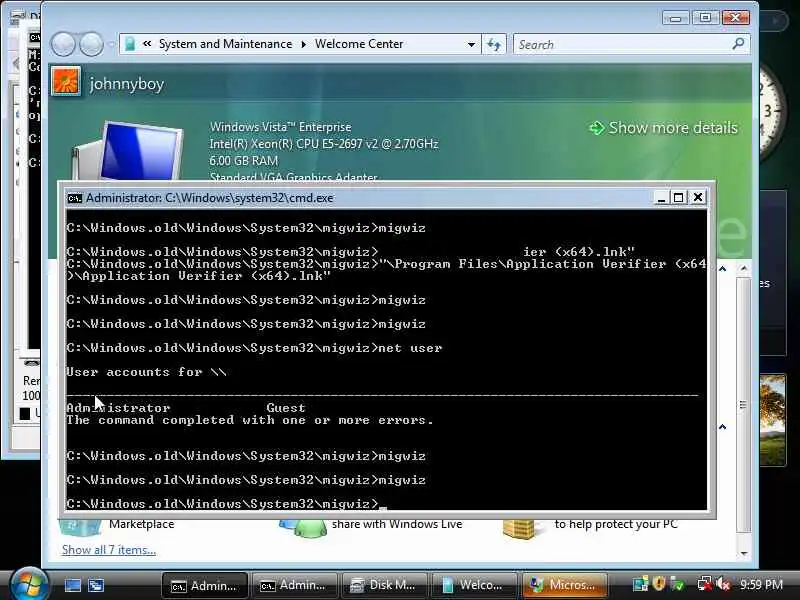Click the network tray icon with red X
Screen dimensions: 800x600
pos(705,584)
